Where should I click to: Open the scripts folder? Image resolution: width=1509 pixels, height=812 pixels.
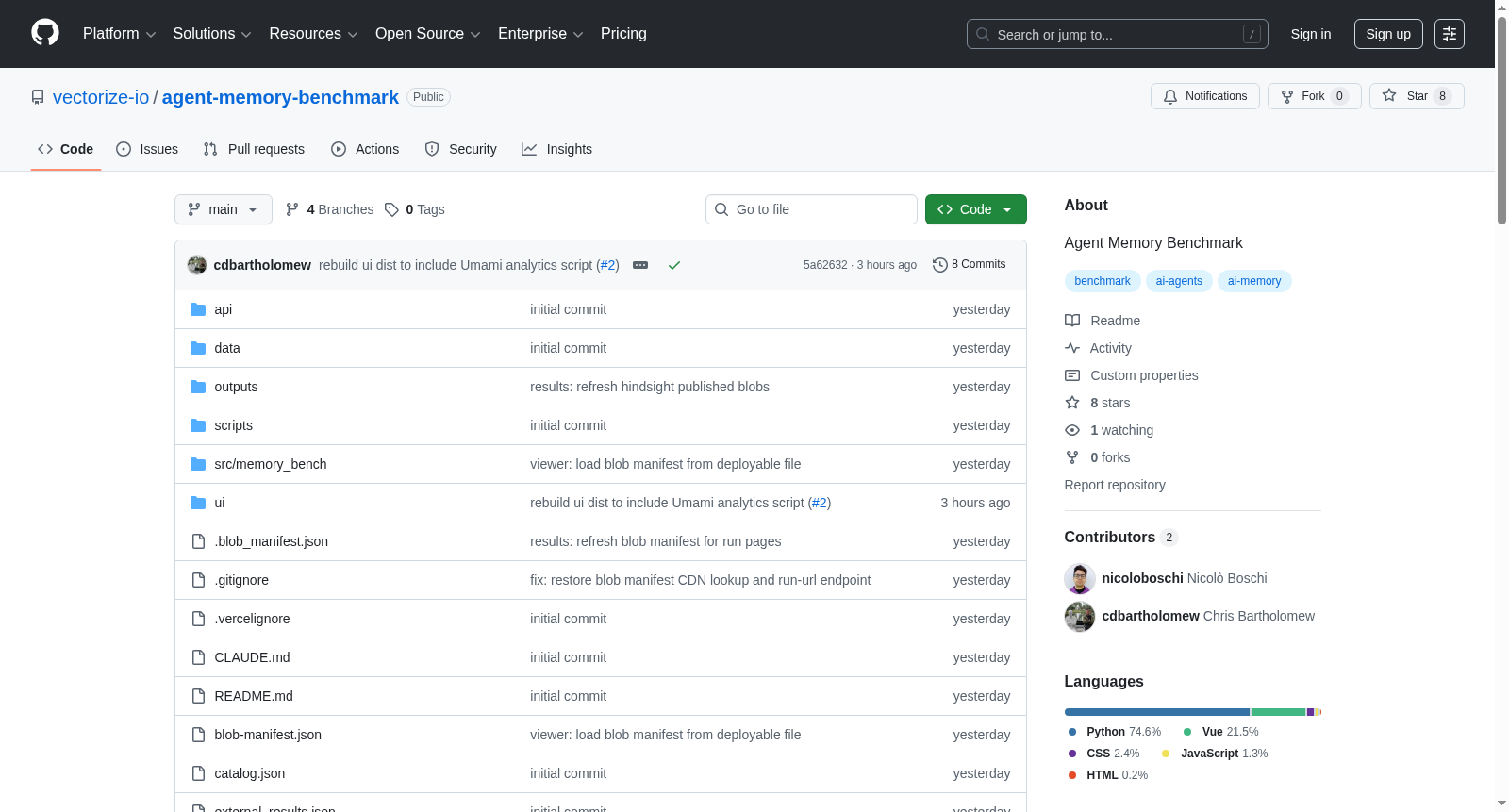point(234,425)
